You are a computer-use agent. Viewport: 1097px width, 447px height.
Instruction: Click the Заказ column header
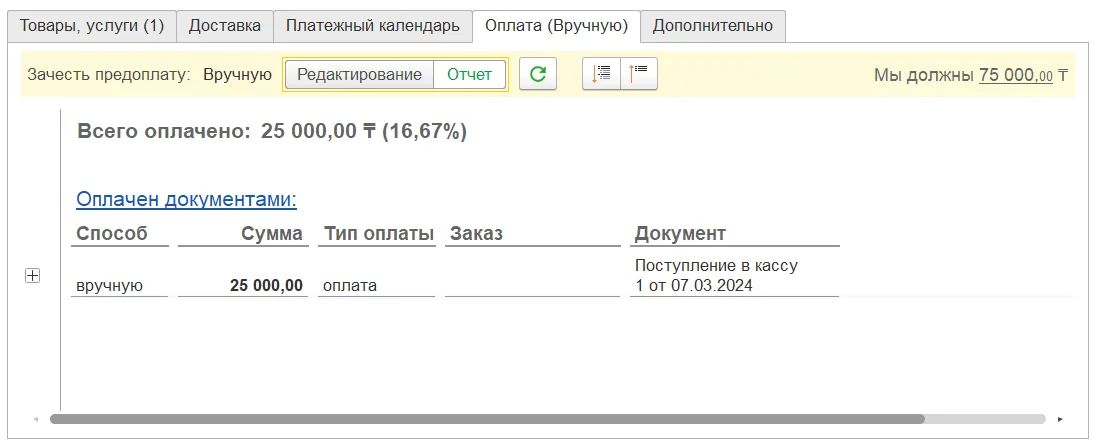click(x=476, y=234)
